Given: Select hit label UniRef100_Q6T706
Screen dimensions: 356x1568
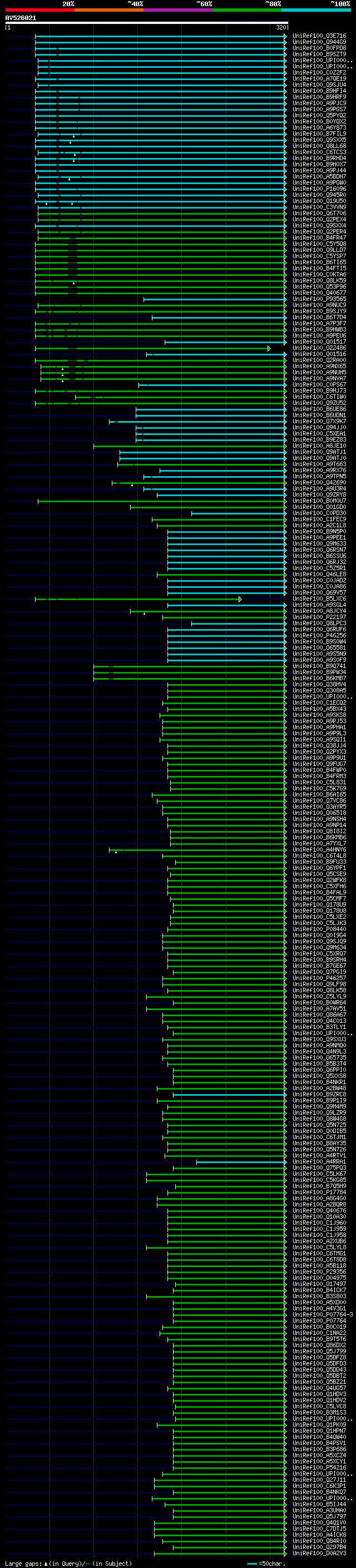Looking at the screenshot, I should point(319,213).
